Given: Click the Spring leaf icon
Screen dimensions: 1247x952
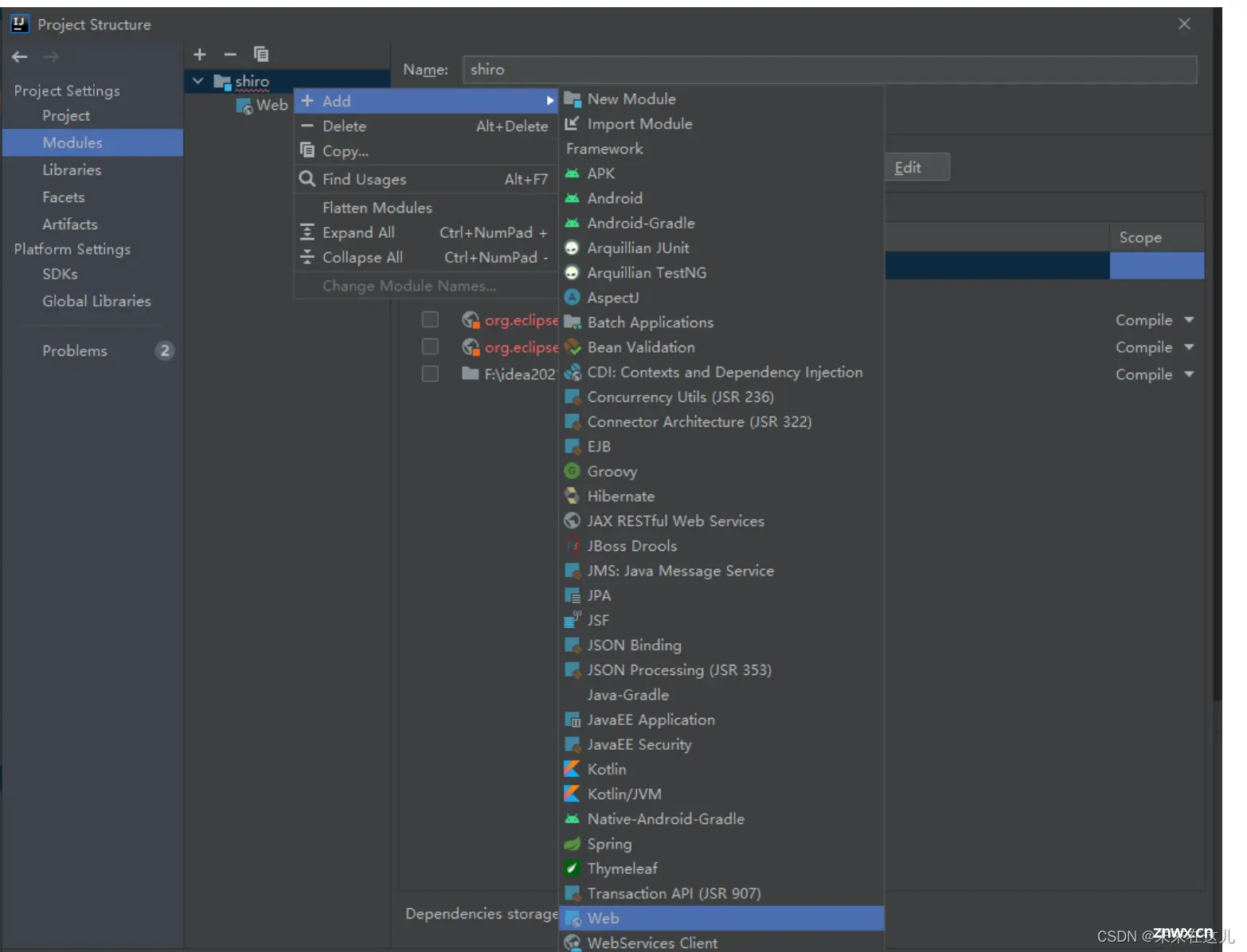Looking at the screenshot, I should (572, 844).
